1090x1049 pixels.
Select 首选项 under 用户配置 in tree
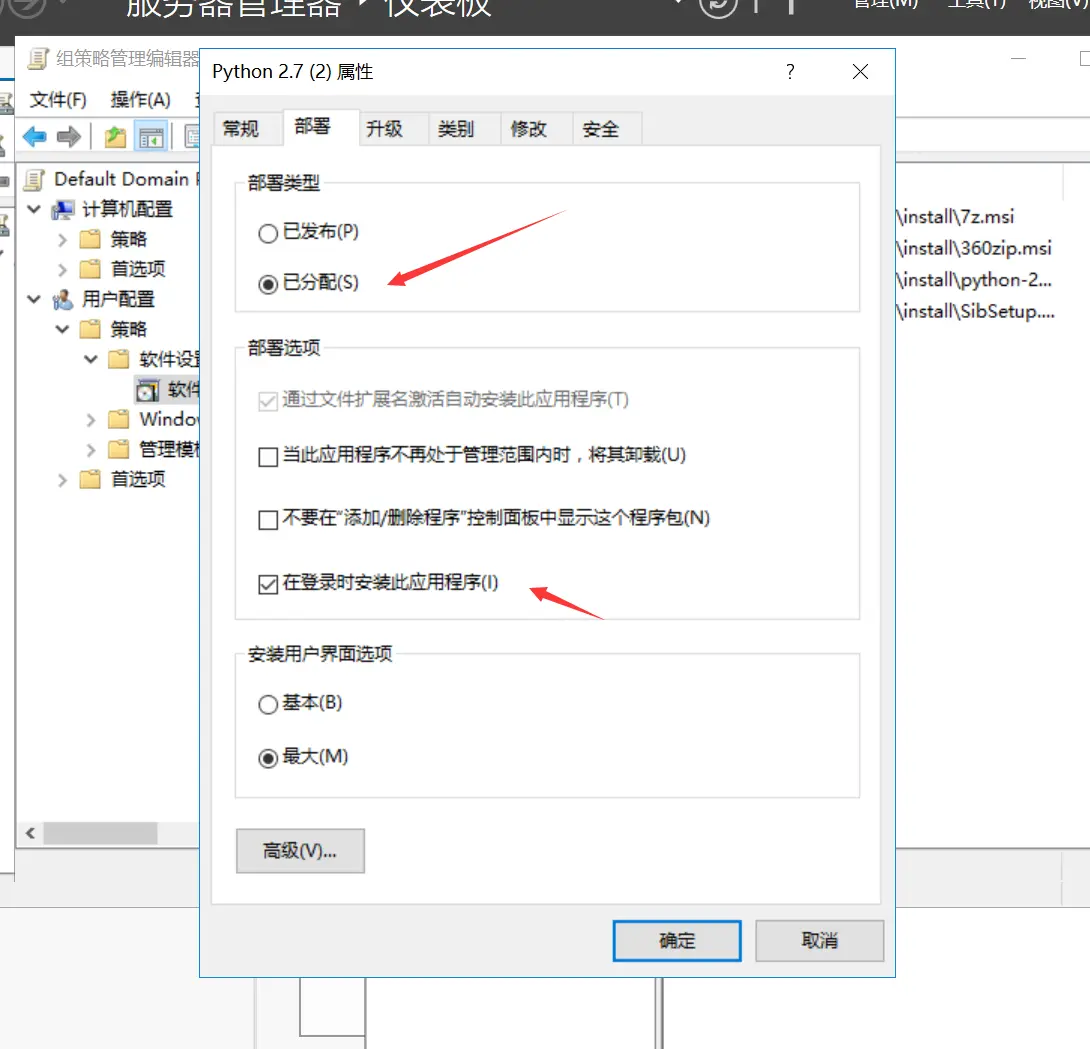138,480
